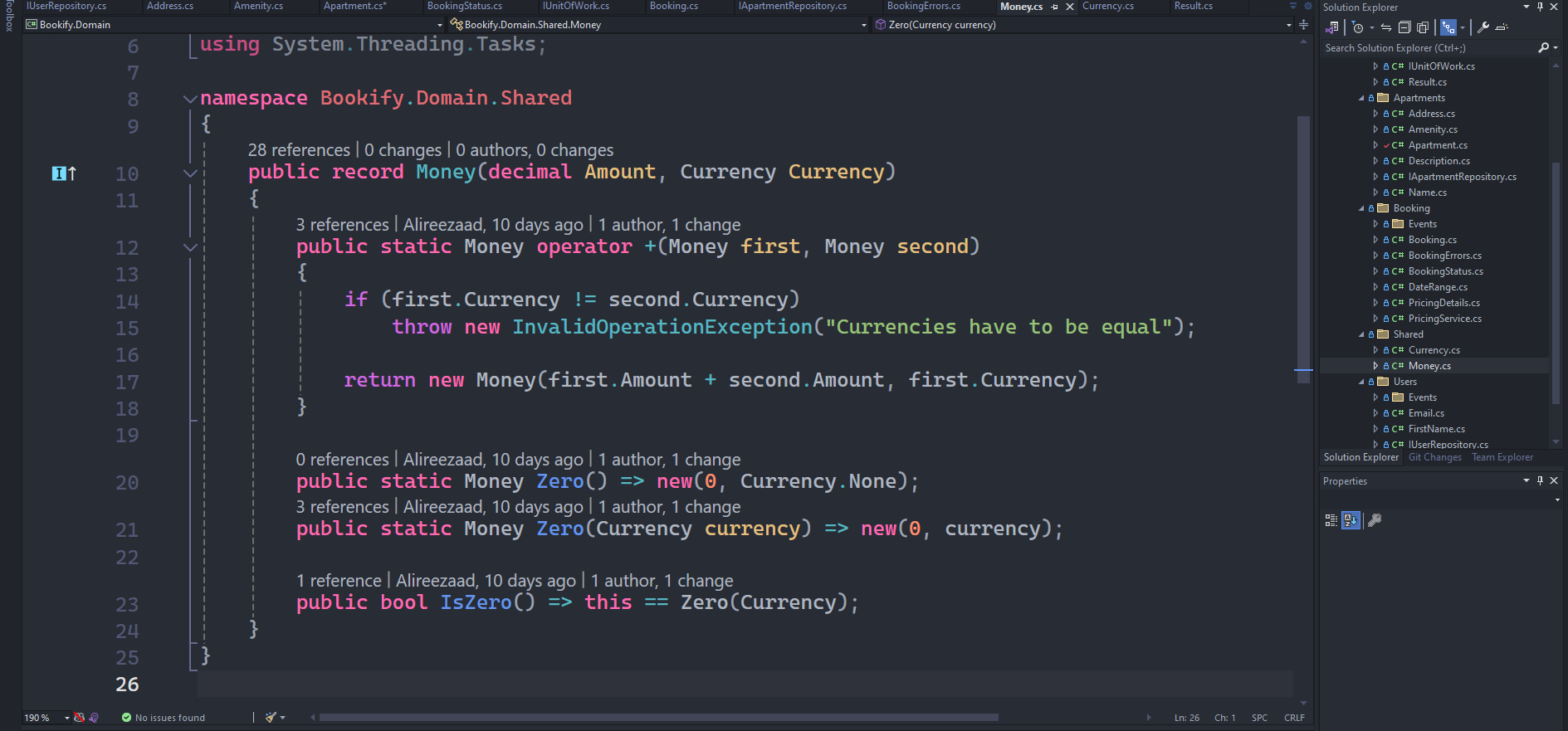Select Email.cs under Users
The image size is (1568, 731).
click(1426, 413)
